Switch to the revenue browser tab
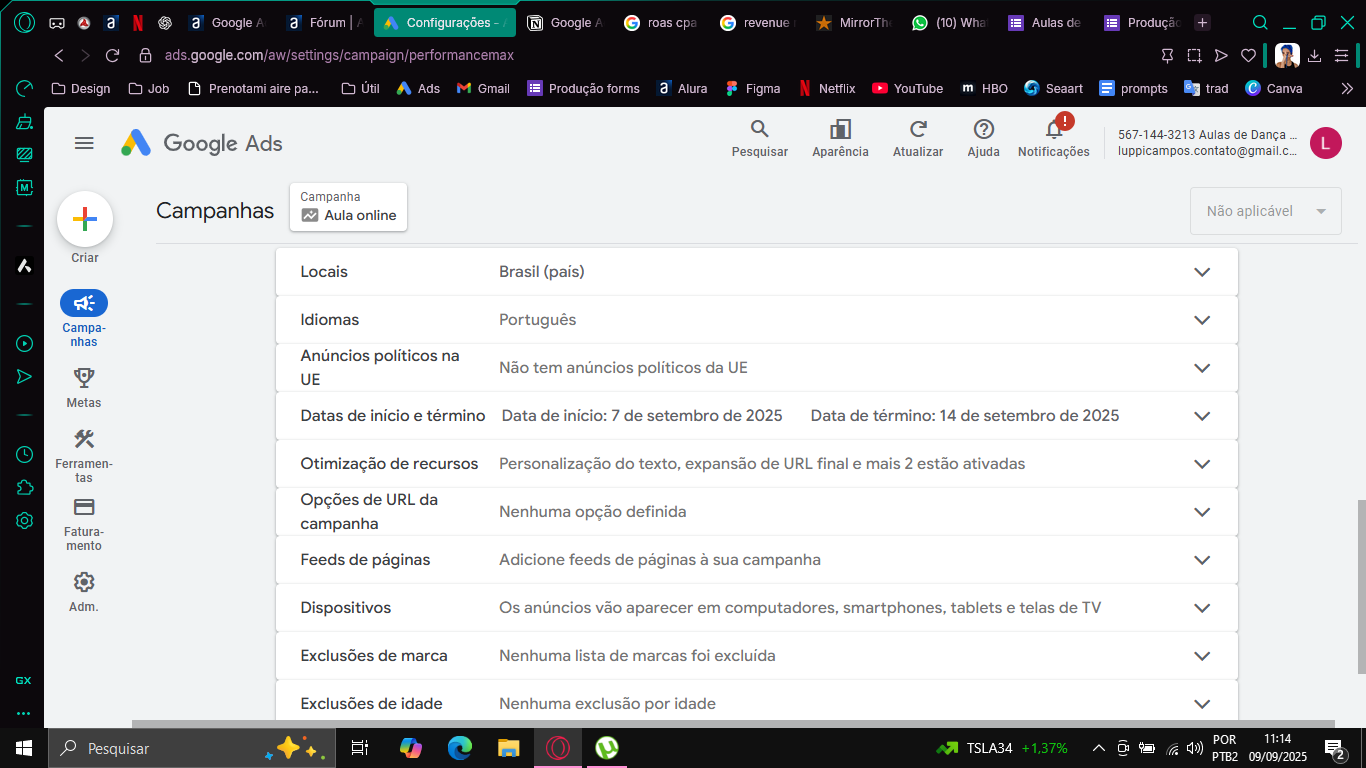Image resolution: width=1366 pixels, height=768 pixels. pyautogui.click(x=758, y=22)
